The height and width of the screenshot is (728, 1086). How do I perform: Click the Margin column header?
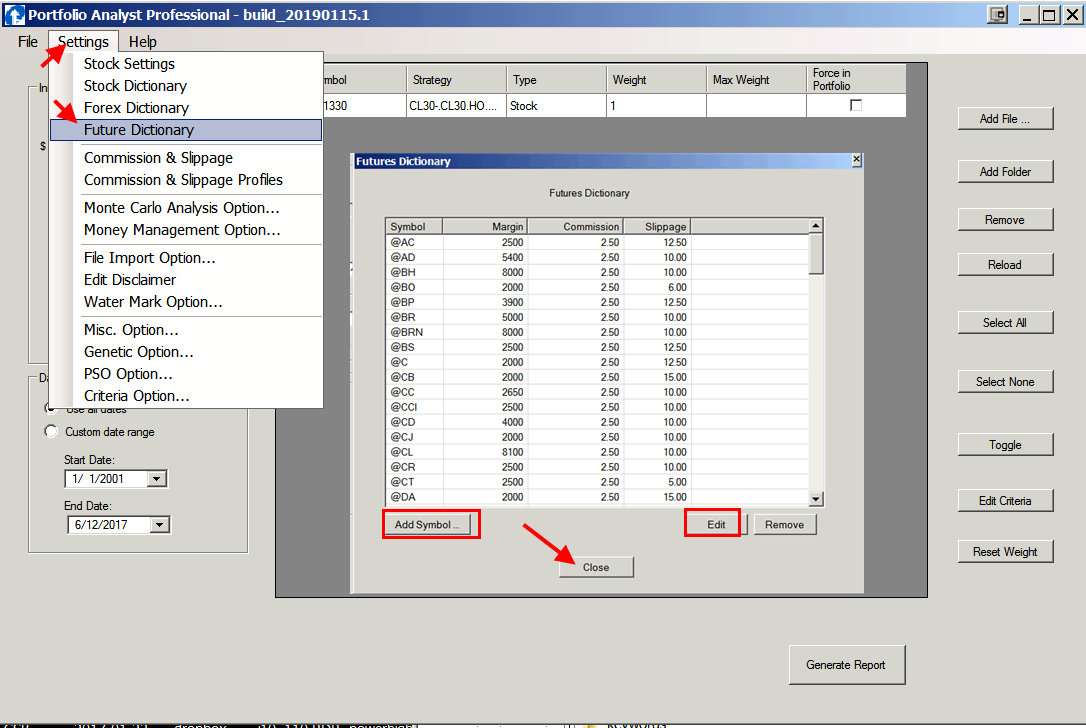[485, 227]
